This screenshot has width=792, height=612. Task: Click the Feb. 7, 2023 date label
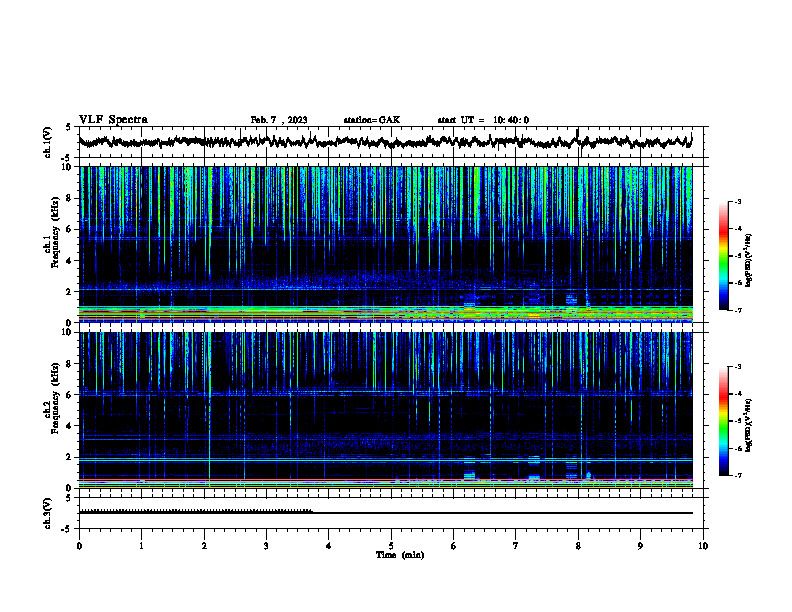[x=279, y=120]
